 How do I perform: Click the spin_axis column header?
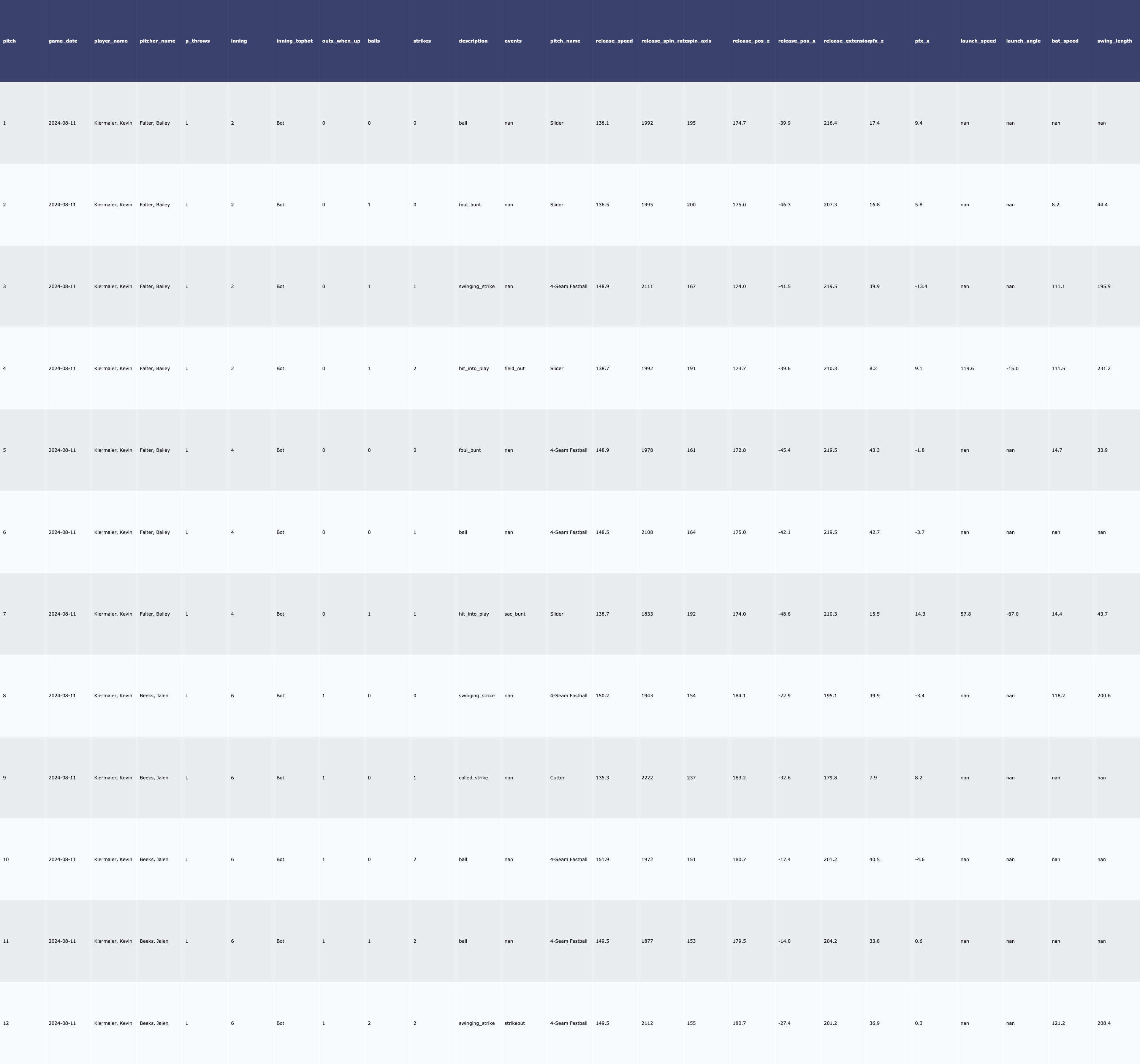point(699,41)
